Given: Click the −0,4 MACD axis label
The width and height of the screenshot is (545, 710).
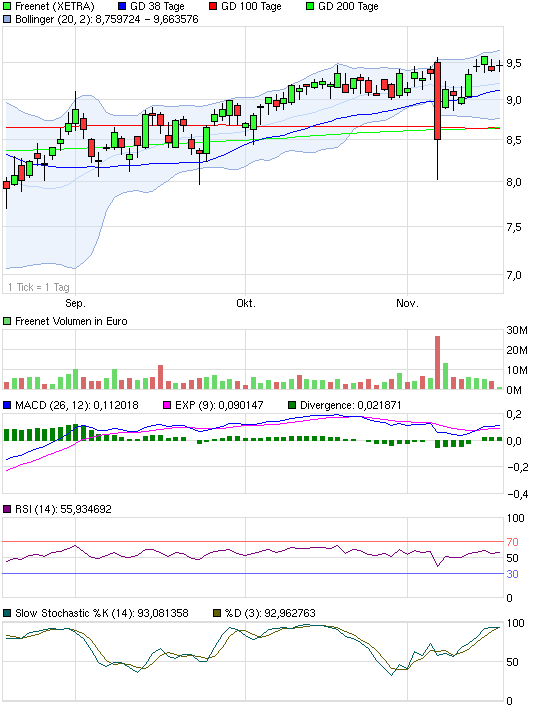Looking at the screenshot, I should tap(517, 494).
